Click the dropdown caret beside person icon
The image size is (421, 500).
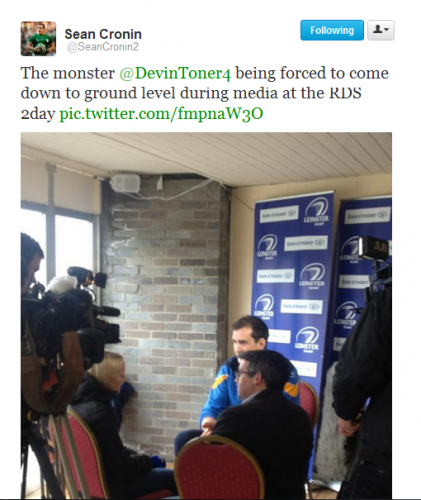click(387, 30)
